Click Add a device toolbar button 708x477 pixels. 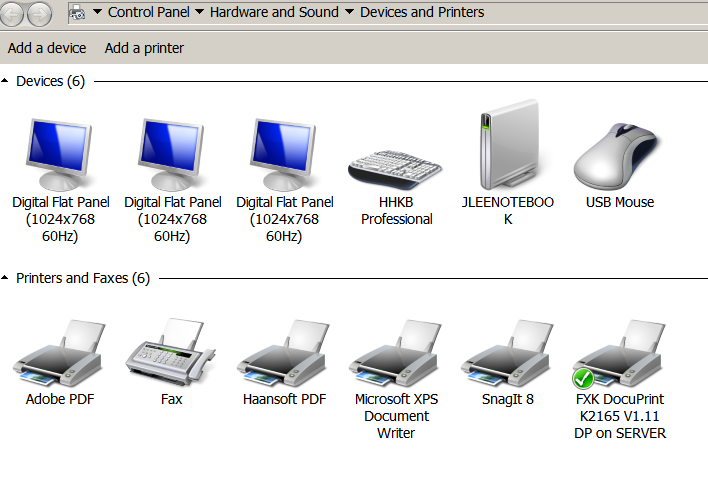coord(47,48)
